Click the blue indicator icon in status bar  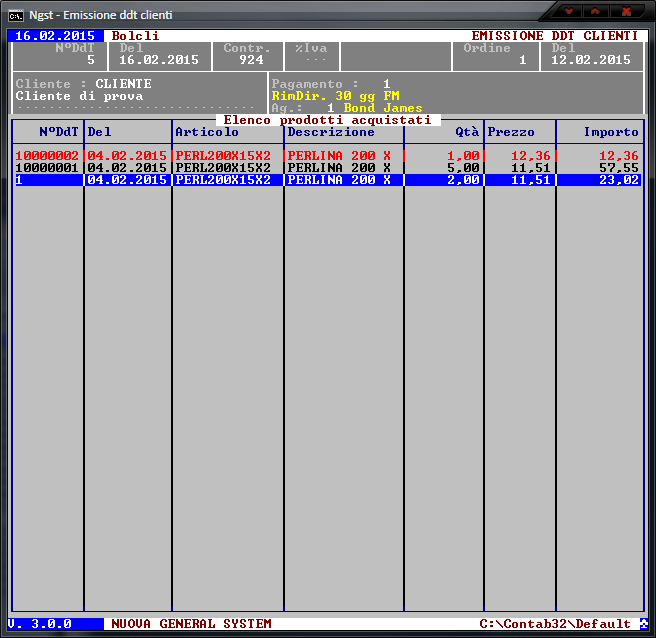[x=643, y=624]
